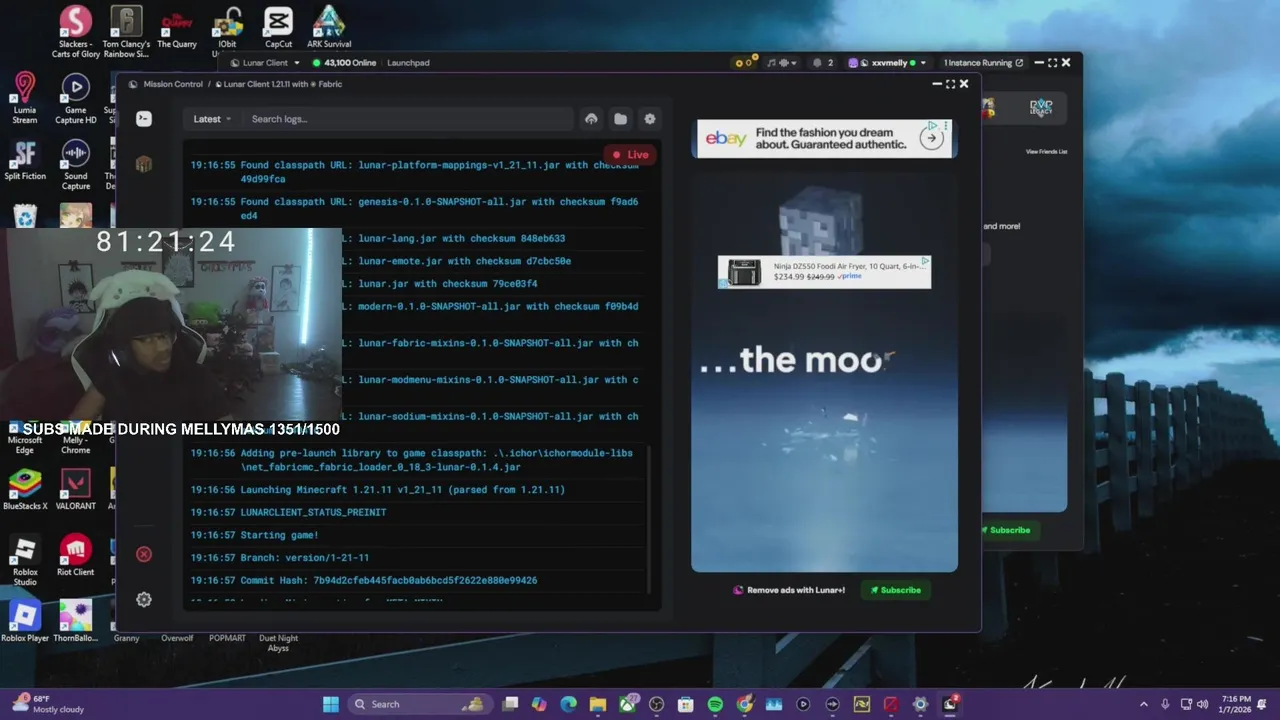Open Sound Capture desktop shortcut
The image size is (1280, 720).
click(x=76, y=164)
